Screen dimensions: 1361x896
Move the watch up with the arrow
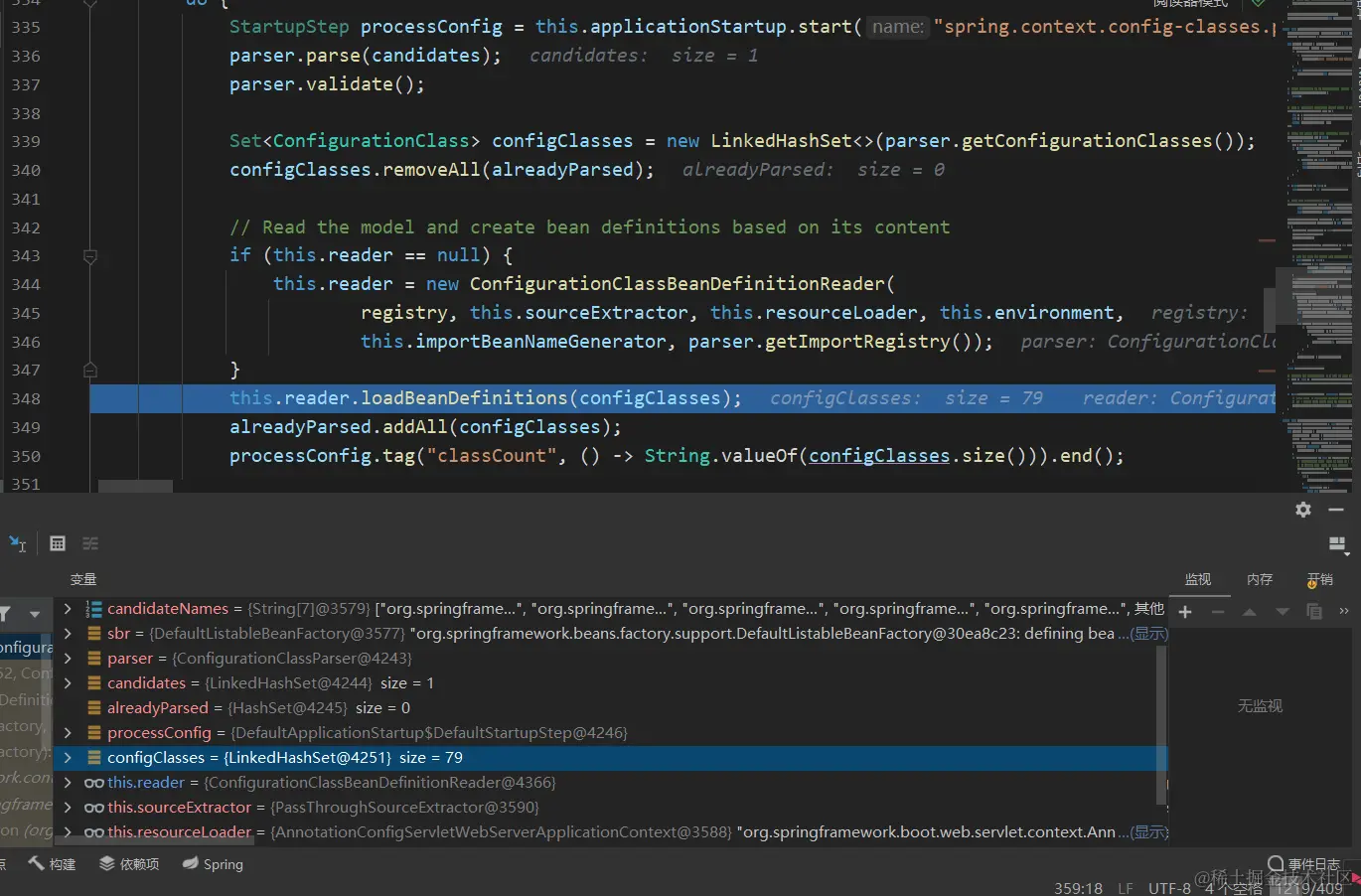coord(1250,612)
